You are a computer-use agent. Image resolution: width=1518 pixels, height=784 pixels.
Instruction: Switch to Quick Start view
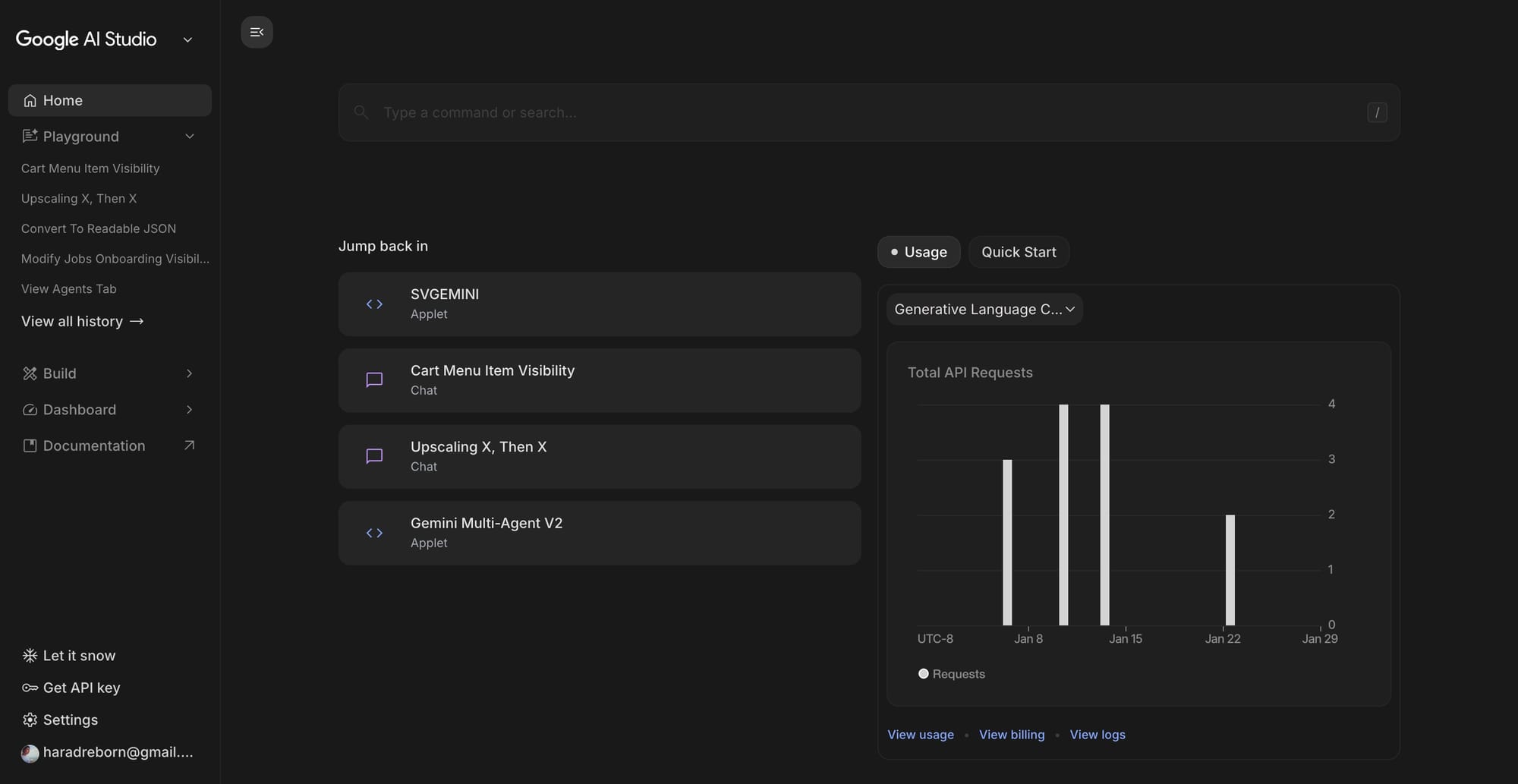(1019, 251)
